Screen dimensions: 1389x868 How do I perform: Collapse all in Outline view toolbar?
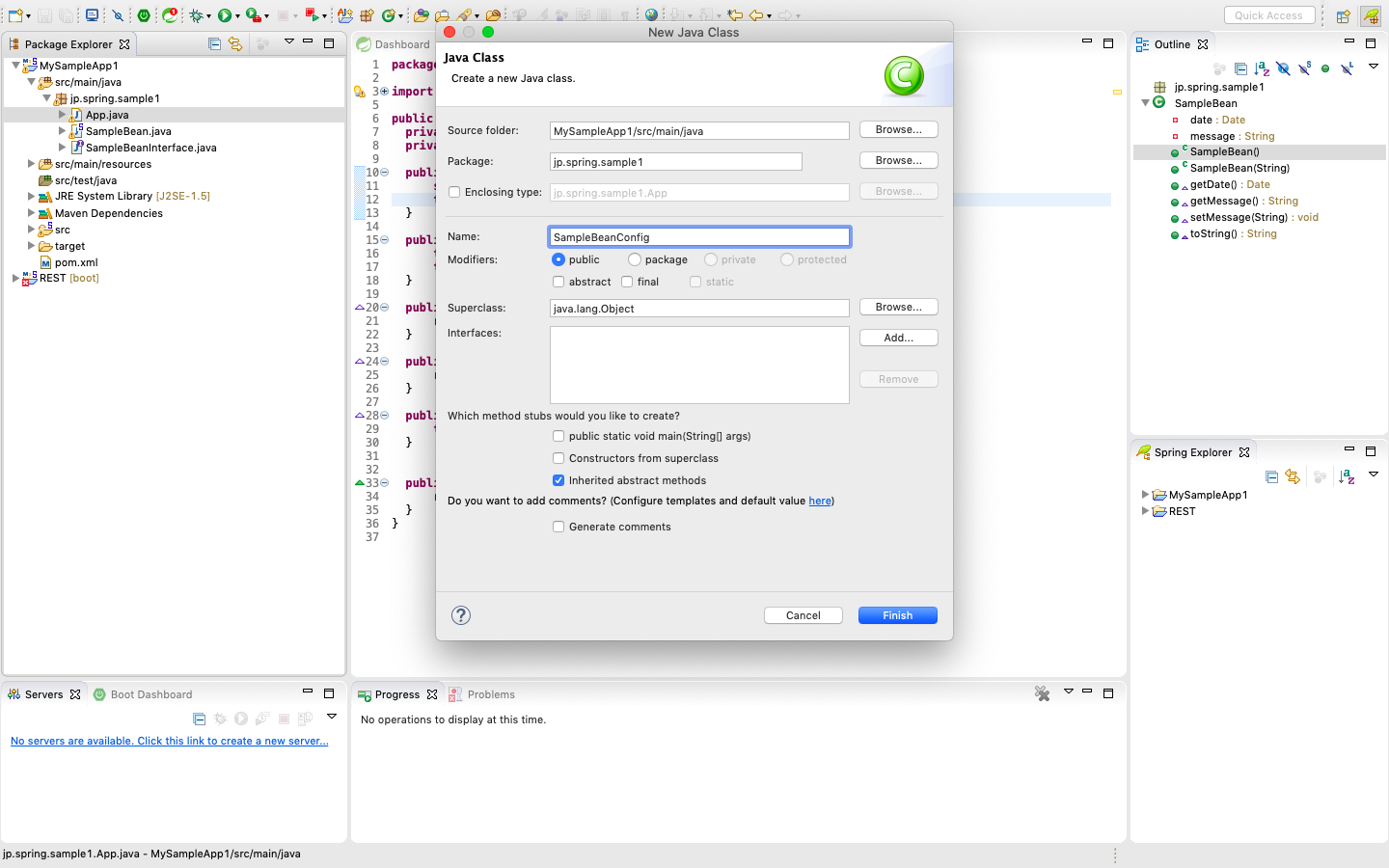1240,68
